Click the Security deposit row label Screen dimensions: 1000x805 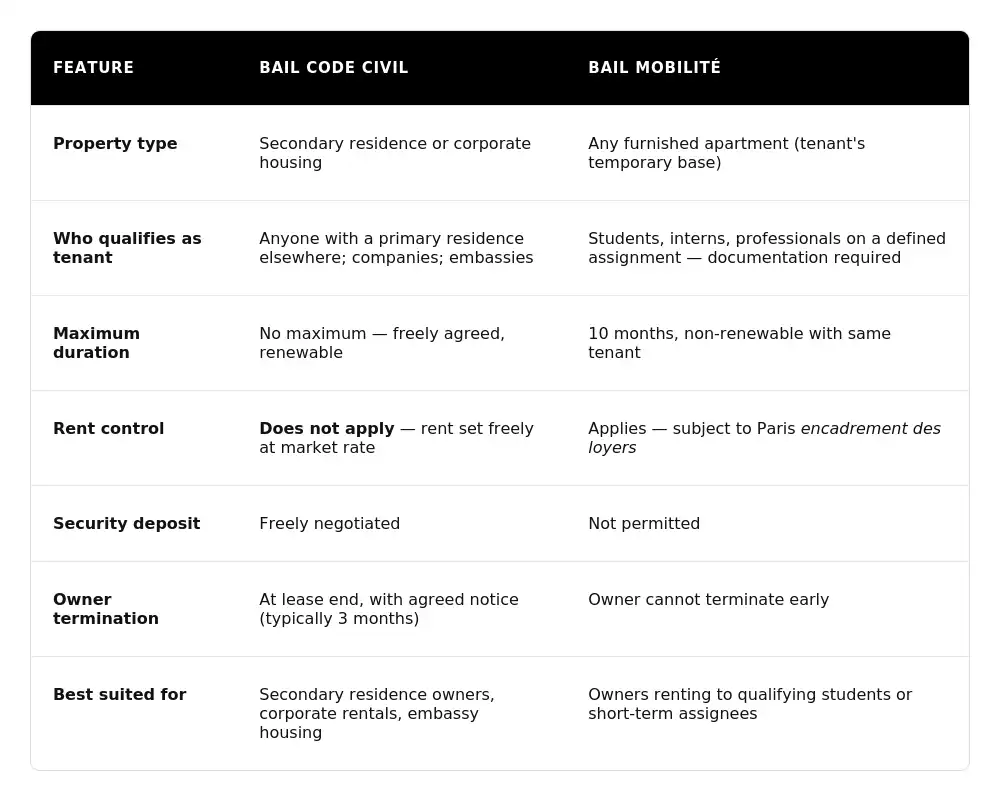126,524
